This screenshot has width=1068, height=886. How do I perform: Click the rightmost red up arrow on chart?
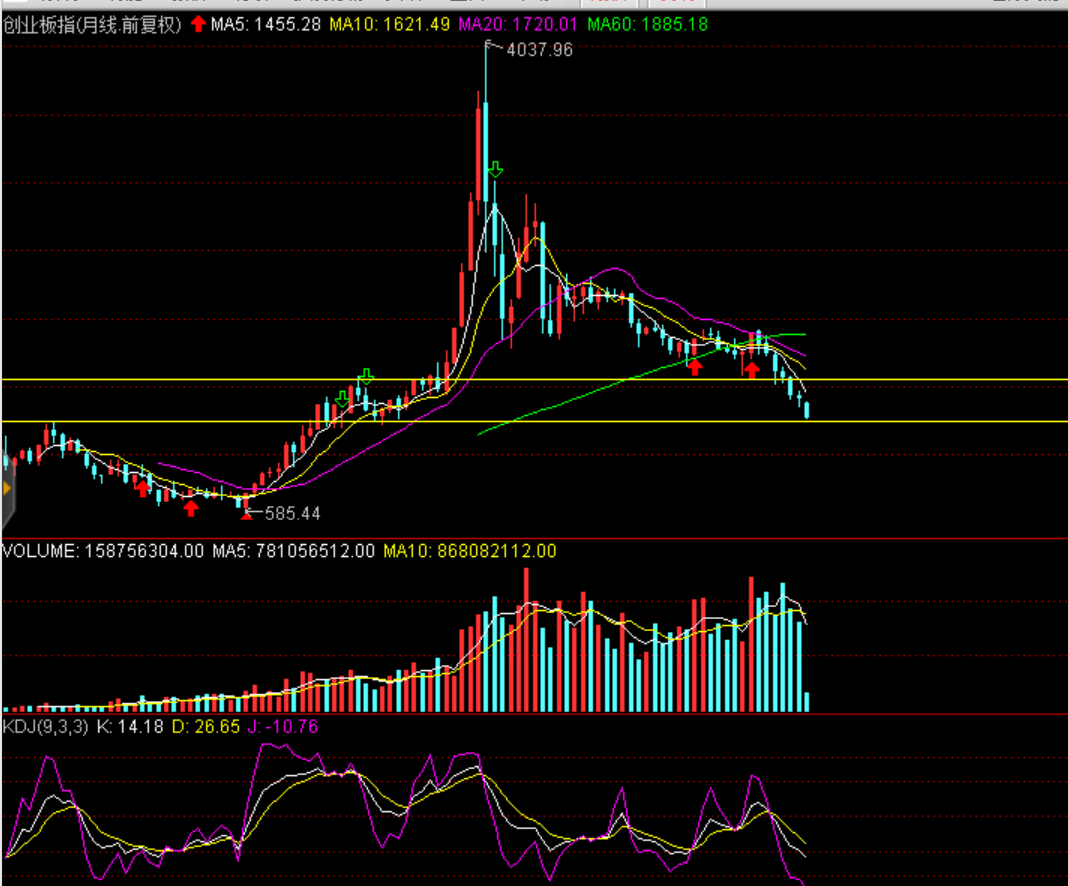tap(751, 370)
